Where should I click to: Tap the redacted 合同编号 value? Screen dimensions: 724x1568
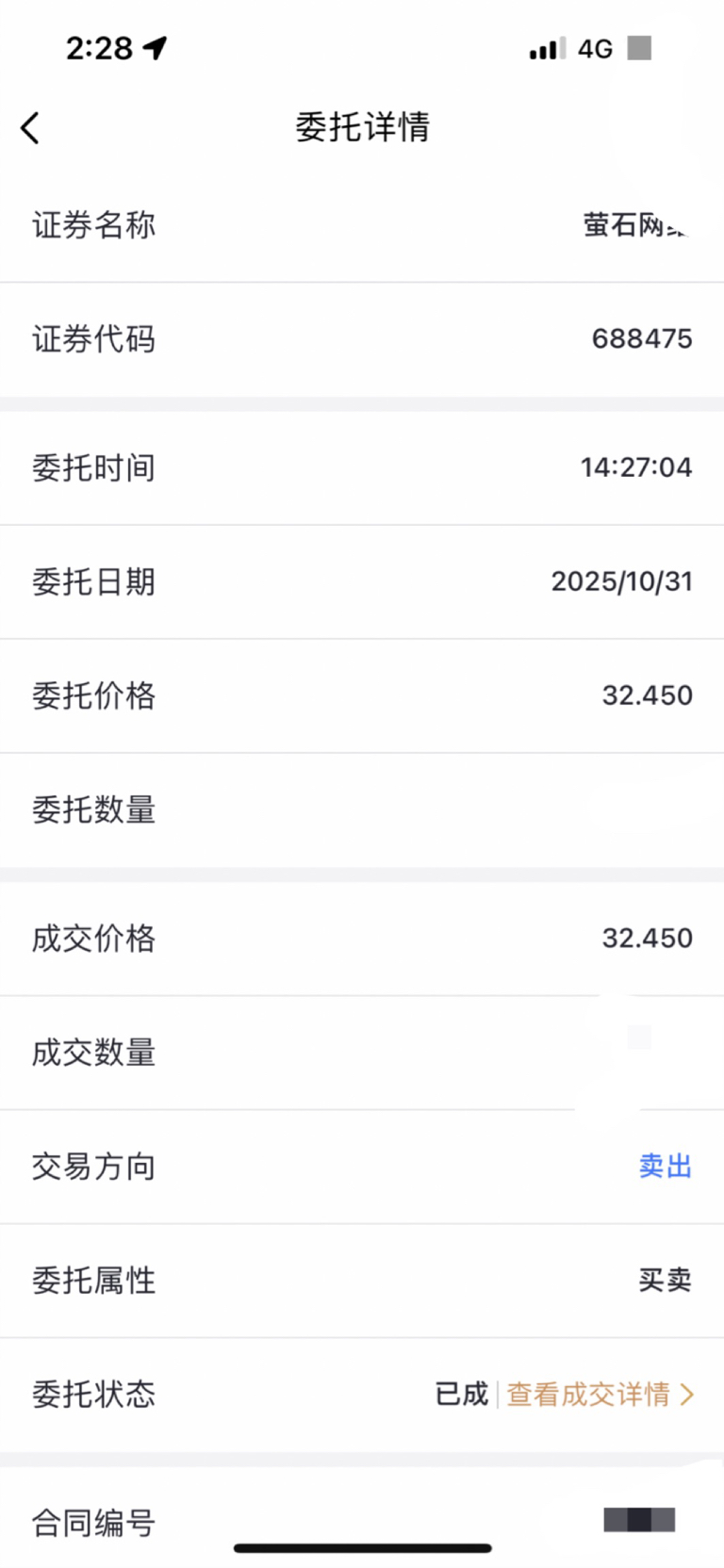[639, 1519]
